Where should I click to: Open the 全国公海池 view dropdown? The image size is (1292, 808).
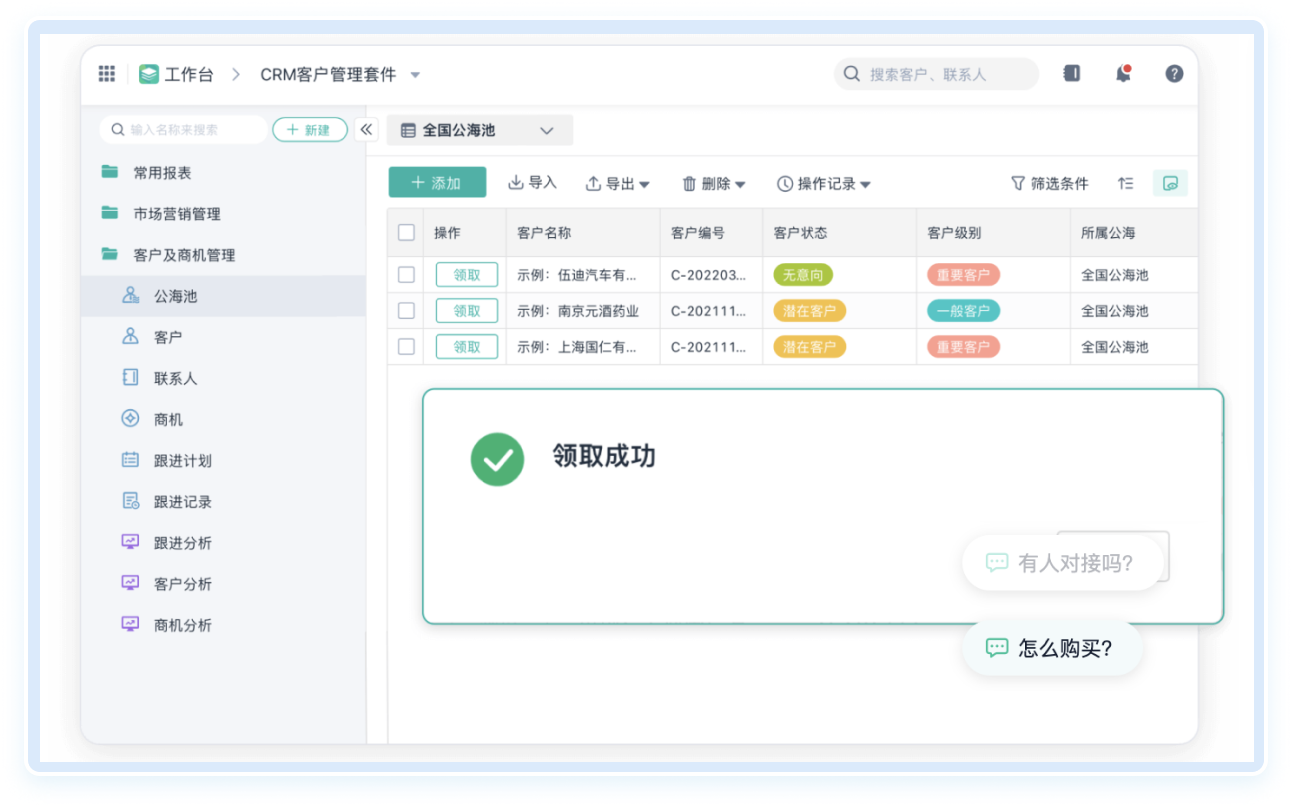point(480,130)
